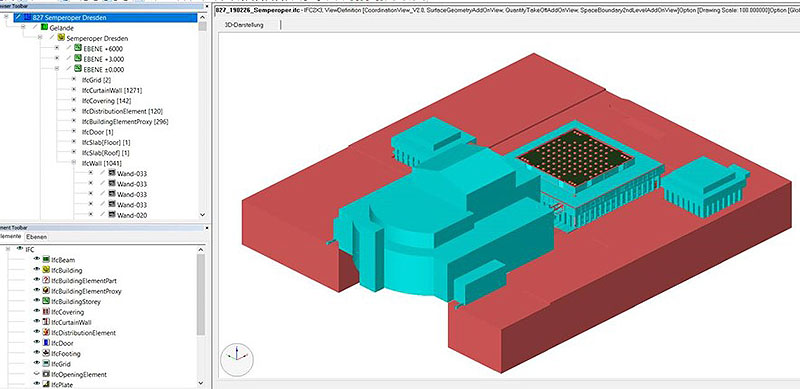Click the pencil icon next to Gelände
The width and height of the screenshot is (800, 389).
(35, 27)
